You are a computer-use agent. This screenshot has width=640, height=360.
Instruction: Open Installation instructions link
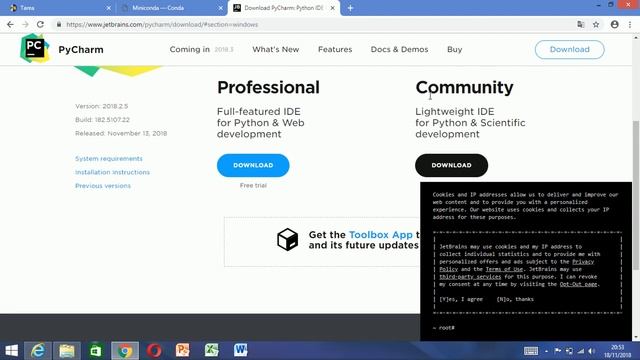pyautogui.click(x=112, y=172)
